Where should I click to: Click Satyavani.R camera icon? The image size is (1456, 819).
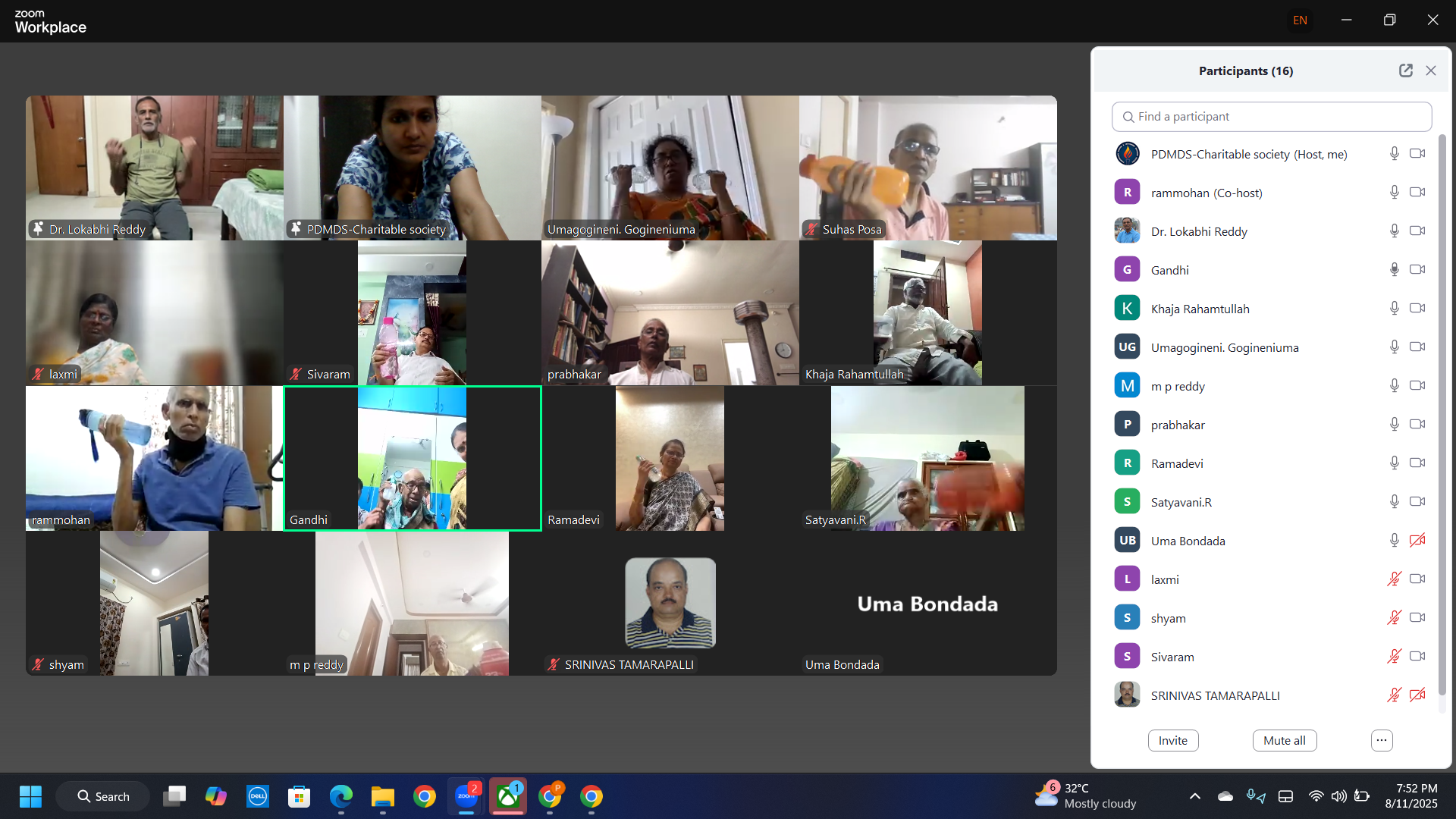1417,502
